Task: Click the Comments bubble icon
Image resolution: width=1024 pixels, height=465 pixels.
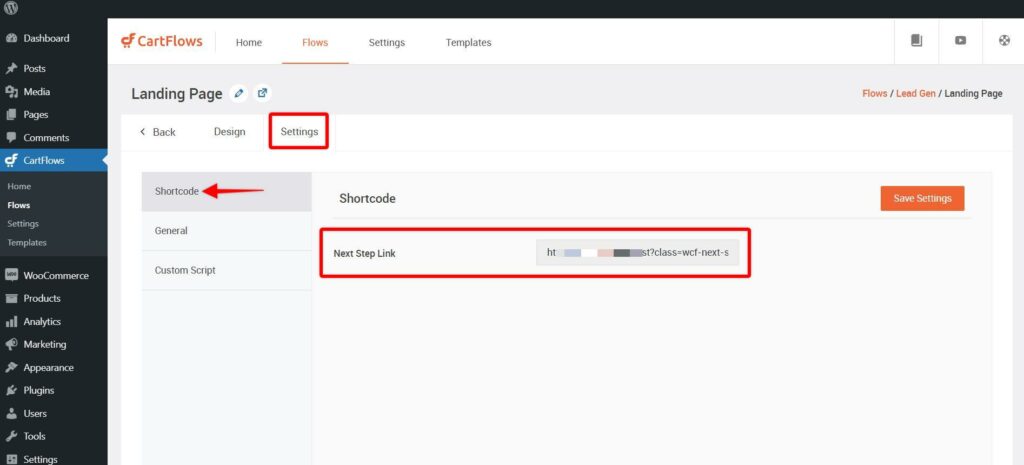Action: [x=11, y=138]
